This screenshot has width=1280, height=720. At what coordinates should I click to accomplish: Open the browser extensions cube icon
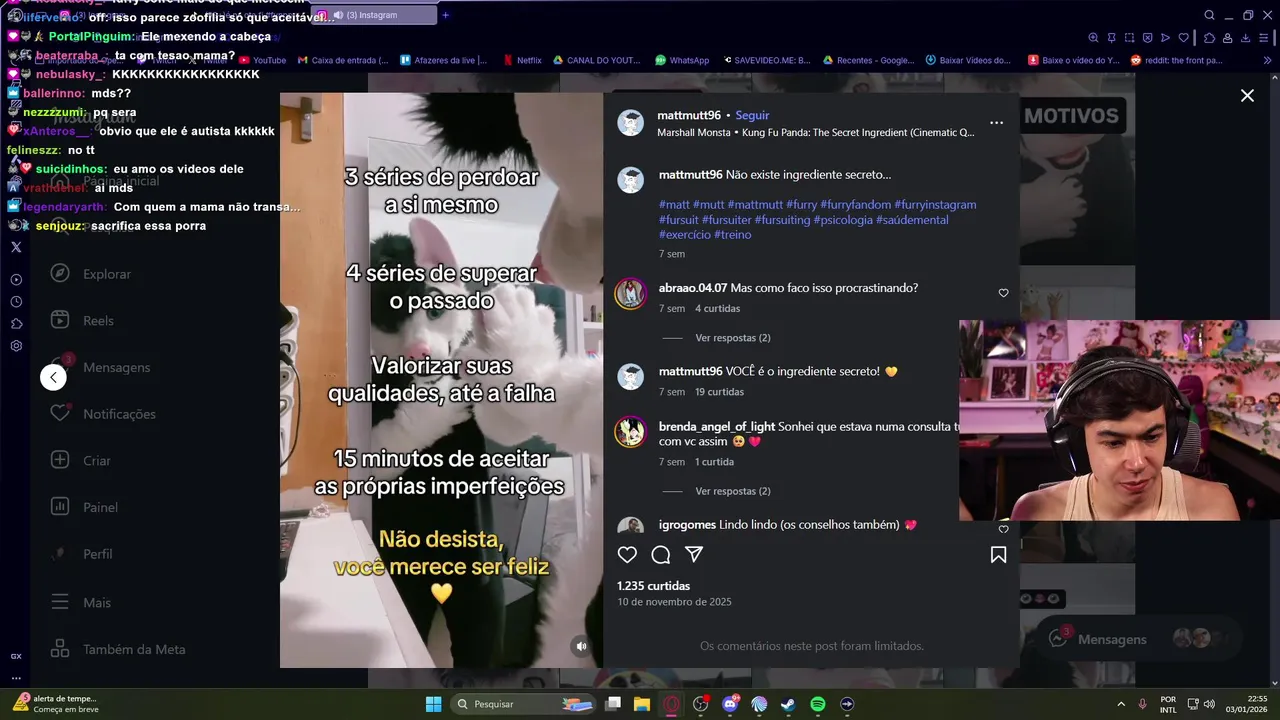[1209, 38]
